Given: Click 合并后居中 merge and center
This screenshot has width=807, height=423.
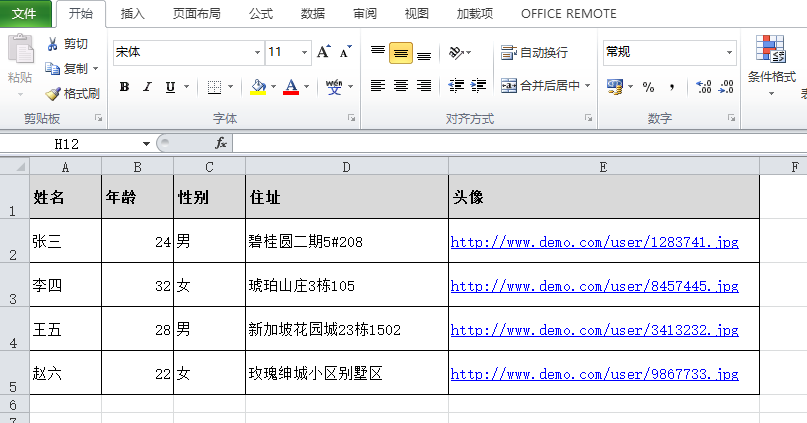Looking at the screenshot, I should pos(540,85).
